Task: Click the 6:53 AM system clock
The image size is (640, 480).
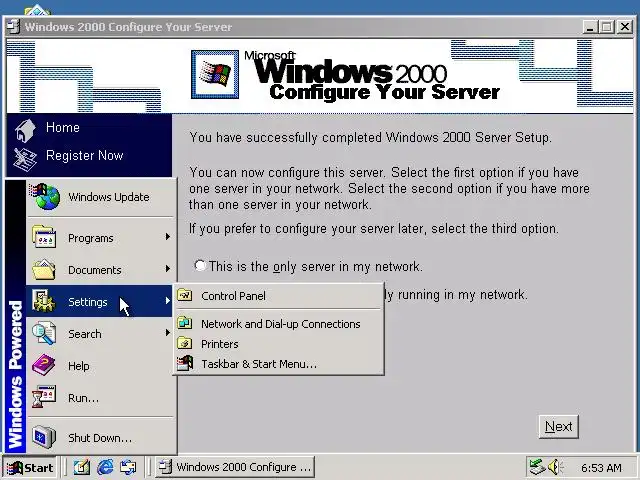Action: (601, 467)
